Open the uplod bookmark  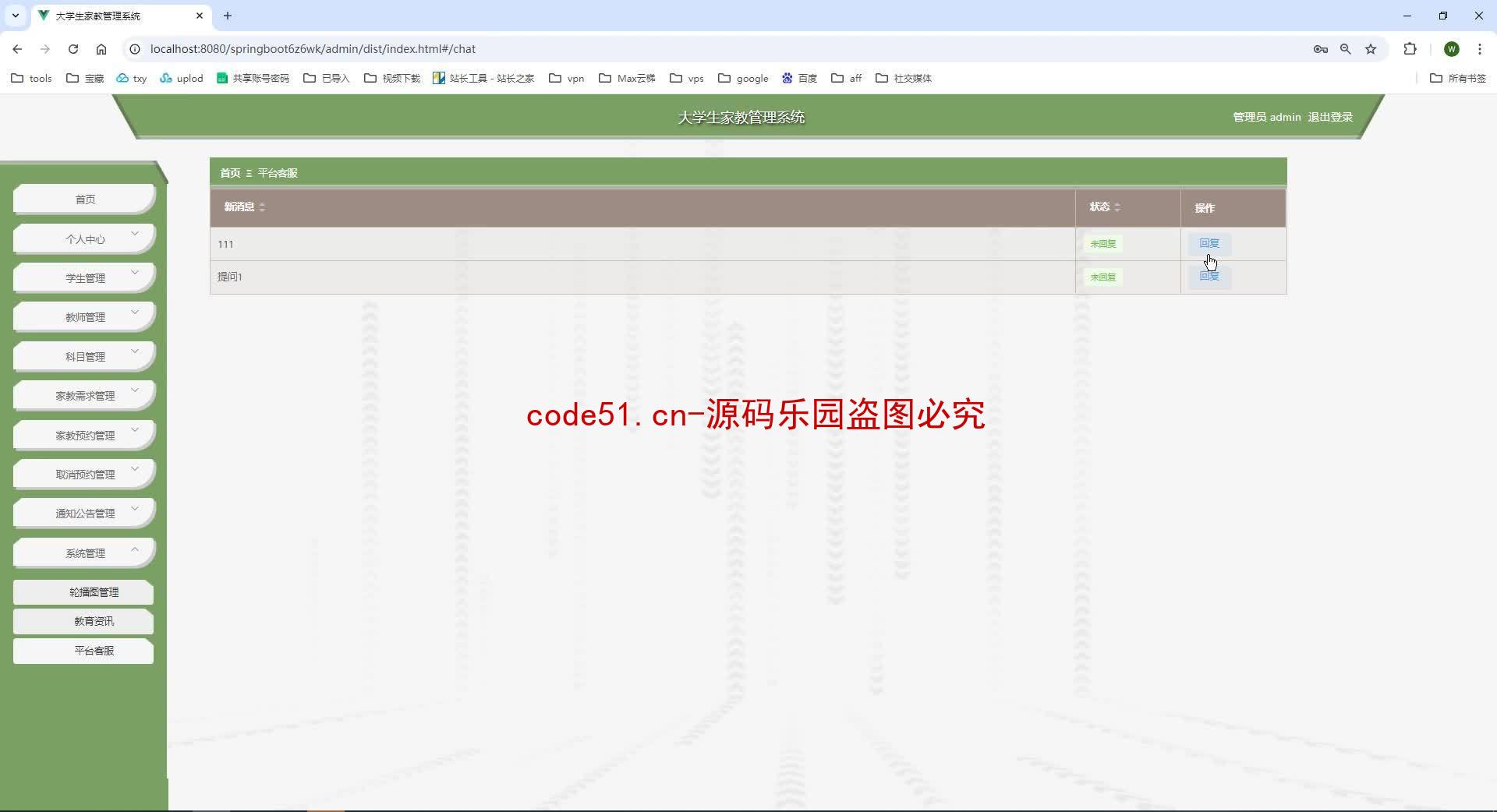181,78
